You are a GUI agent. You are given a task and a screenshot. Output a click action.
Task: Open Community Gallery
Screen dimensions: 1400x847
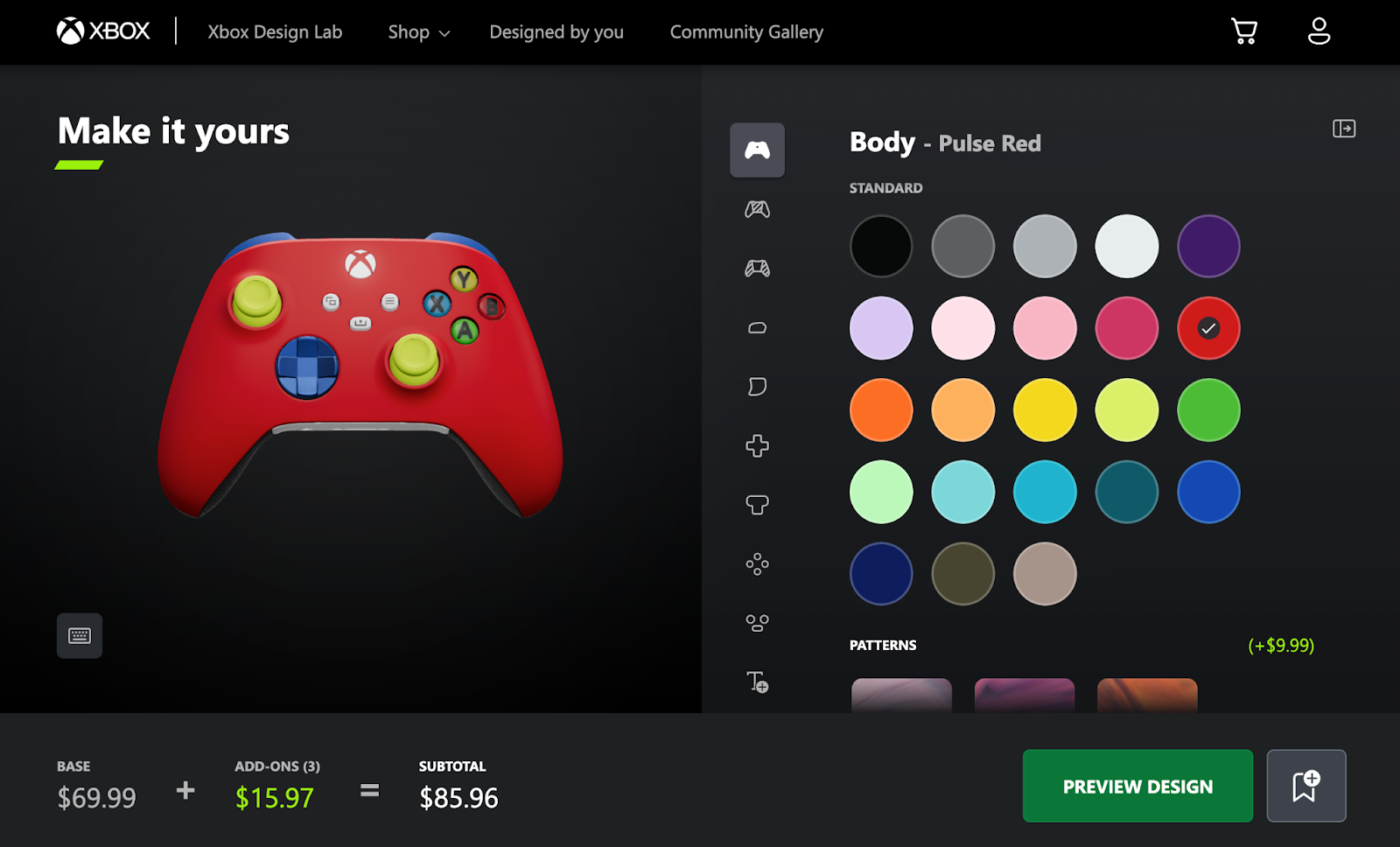746,32
